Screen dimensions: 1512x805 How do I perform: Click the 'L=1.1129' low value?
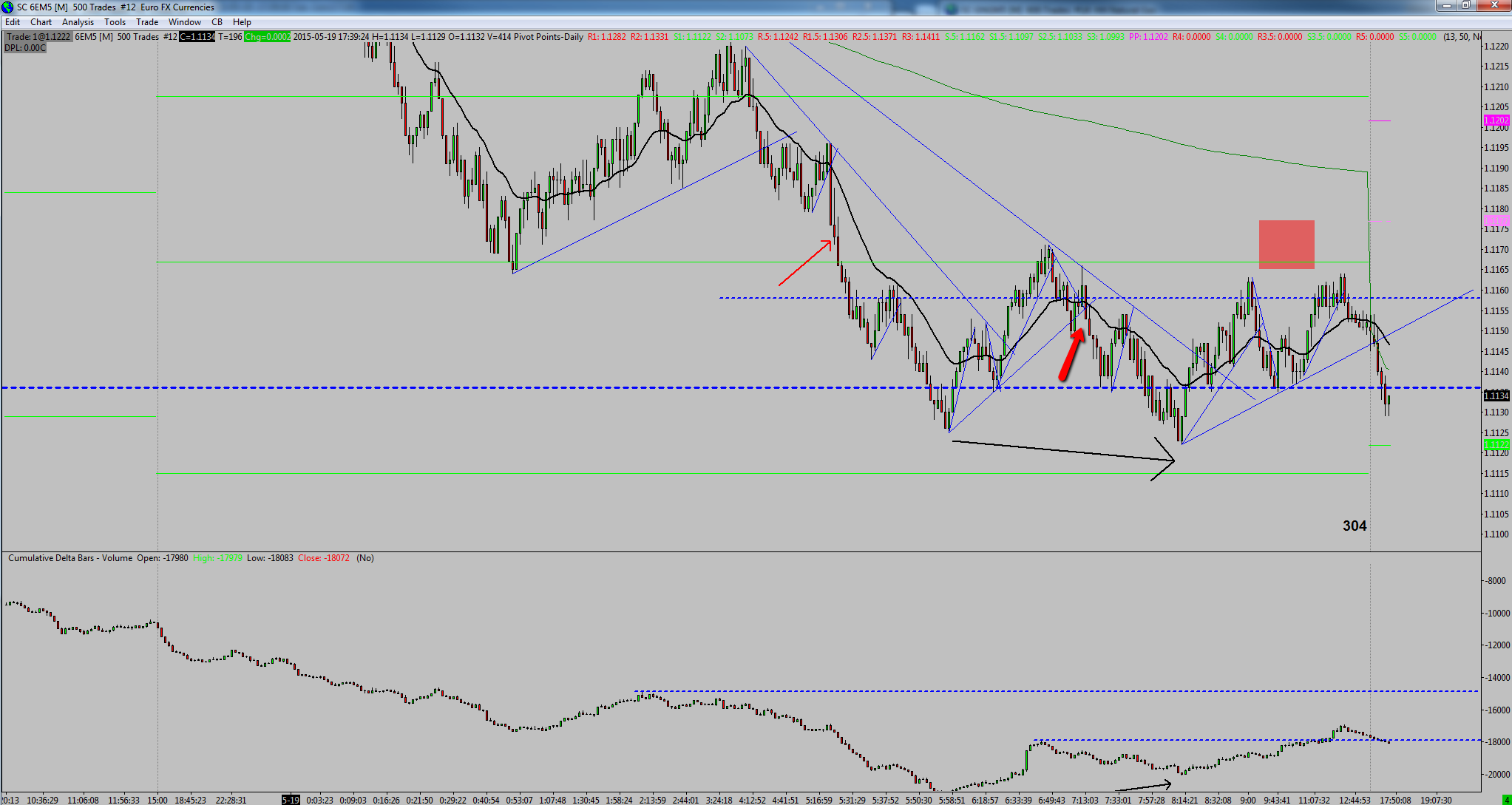[x=427, y=37]
